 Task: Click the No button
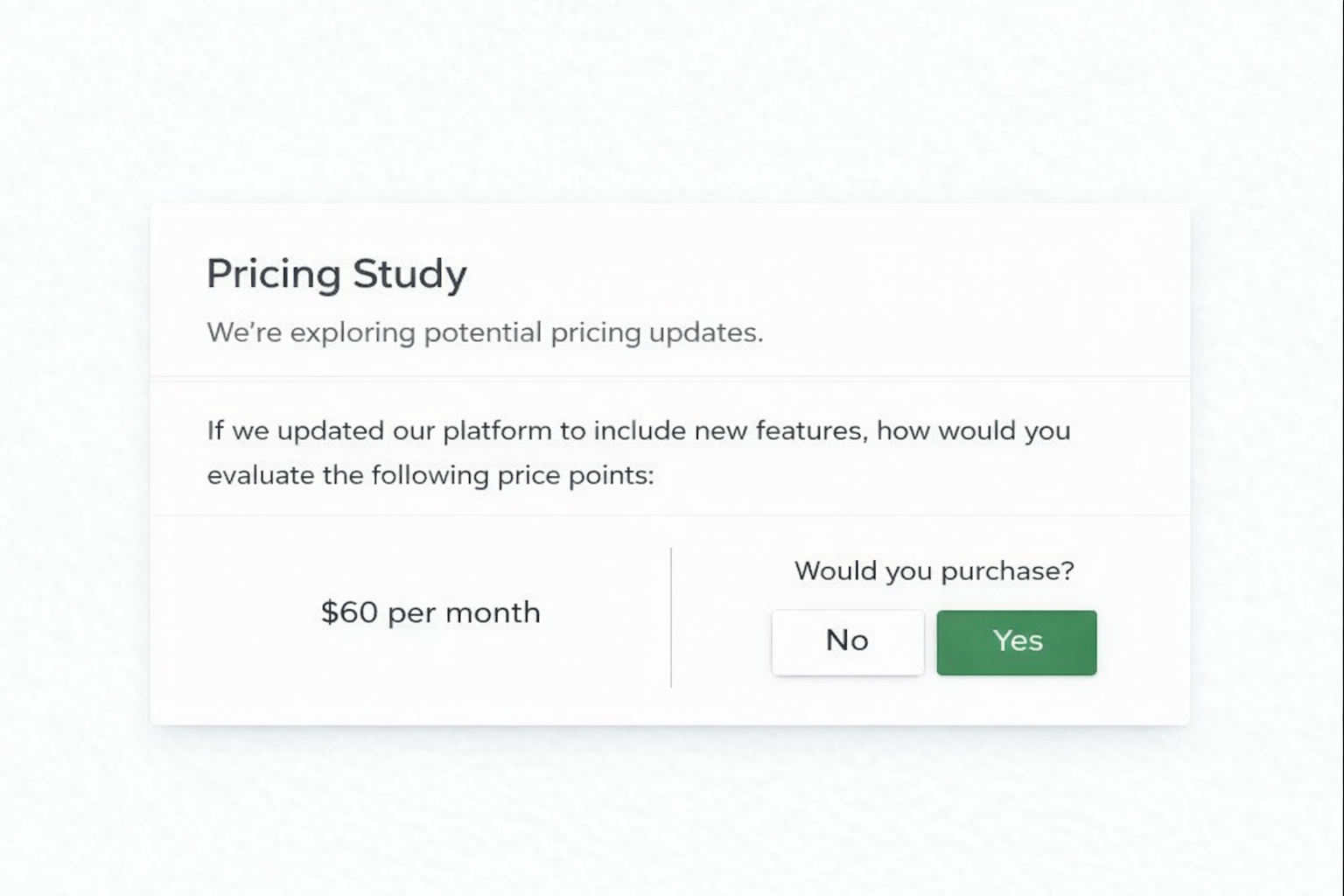coord(847,642)
